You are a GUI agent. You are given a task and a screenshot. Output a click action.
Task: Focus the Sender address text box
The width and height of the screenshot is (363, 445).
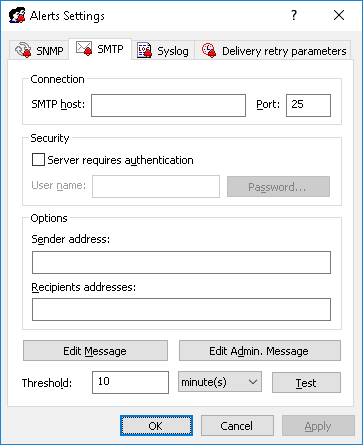click(x=181, y=263)
